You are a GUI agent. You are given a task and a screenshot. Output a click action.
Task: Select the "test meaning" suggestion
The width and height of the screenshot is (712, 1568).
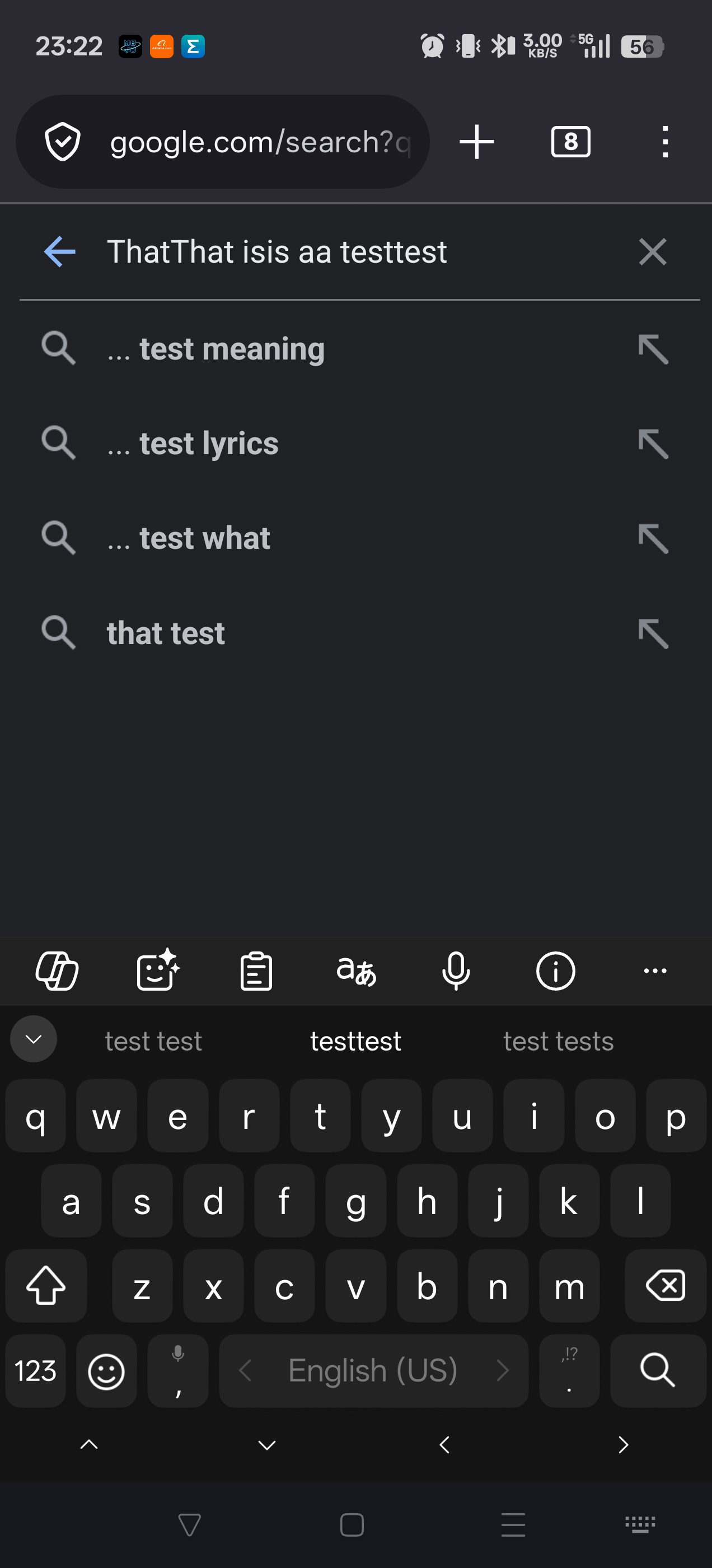231,349
